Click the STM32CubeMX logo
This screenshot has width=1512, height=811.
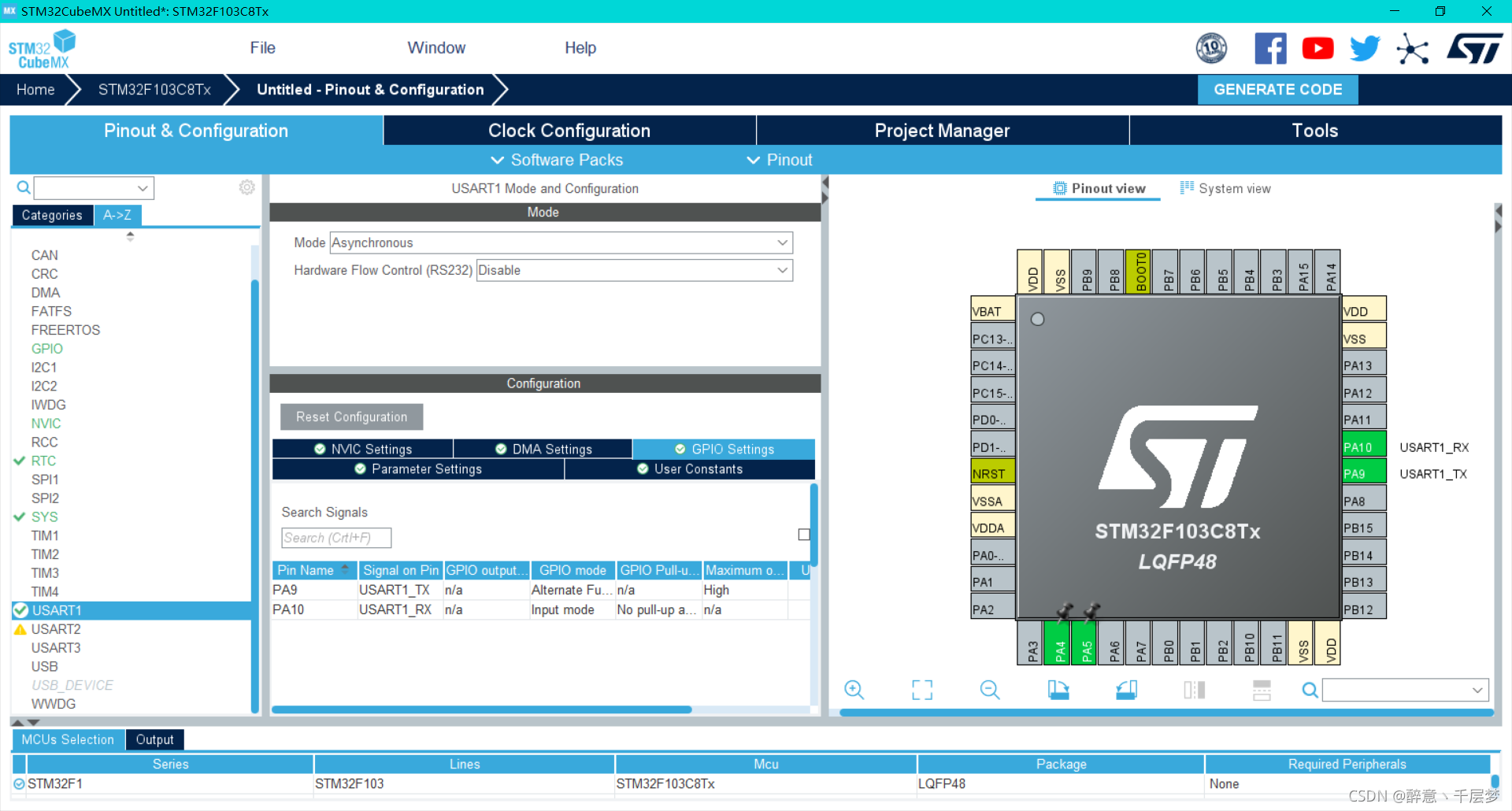pos(42,50)
